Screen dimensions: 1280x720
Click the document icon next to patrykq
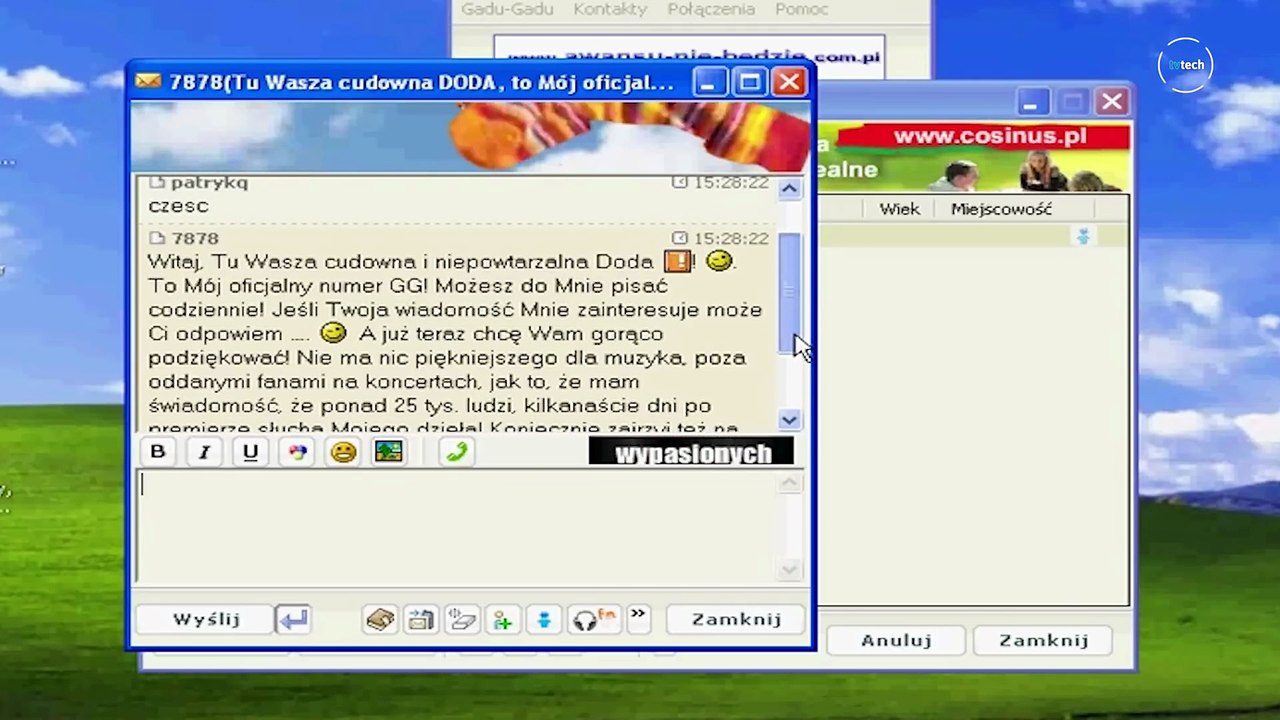click(x=157, y=183)
